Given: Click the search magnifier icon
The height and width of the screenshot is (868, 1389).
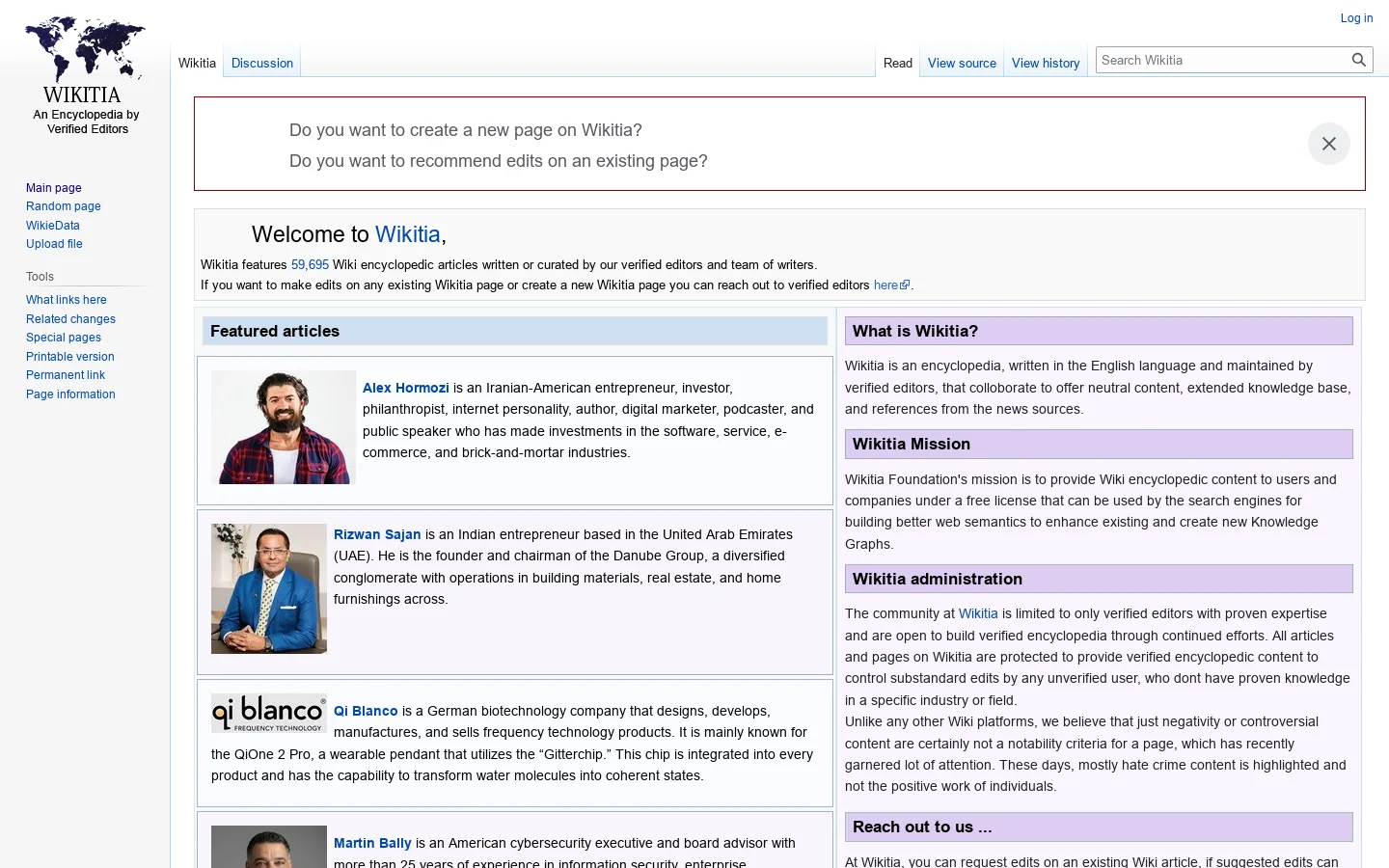Looking at the screenshot, I should point(1359,60).
